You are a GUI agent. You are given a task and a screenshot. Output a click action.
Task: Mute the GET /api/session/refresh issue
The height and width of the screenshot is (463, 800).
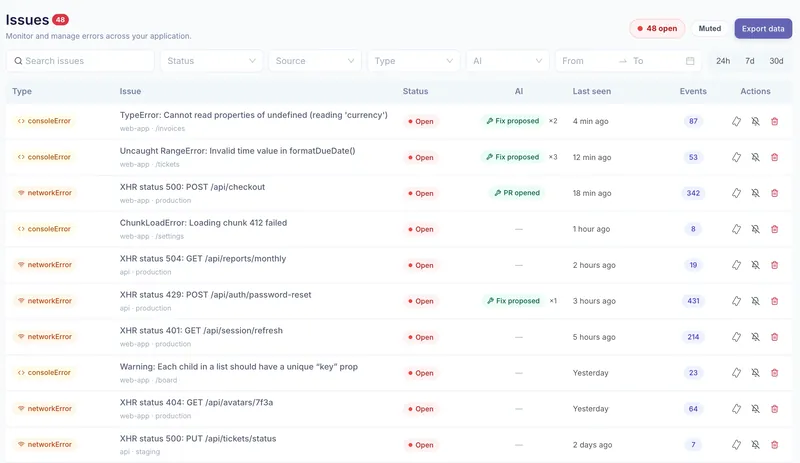[x=756, y=337]
